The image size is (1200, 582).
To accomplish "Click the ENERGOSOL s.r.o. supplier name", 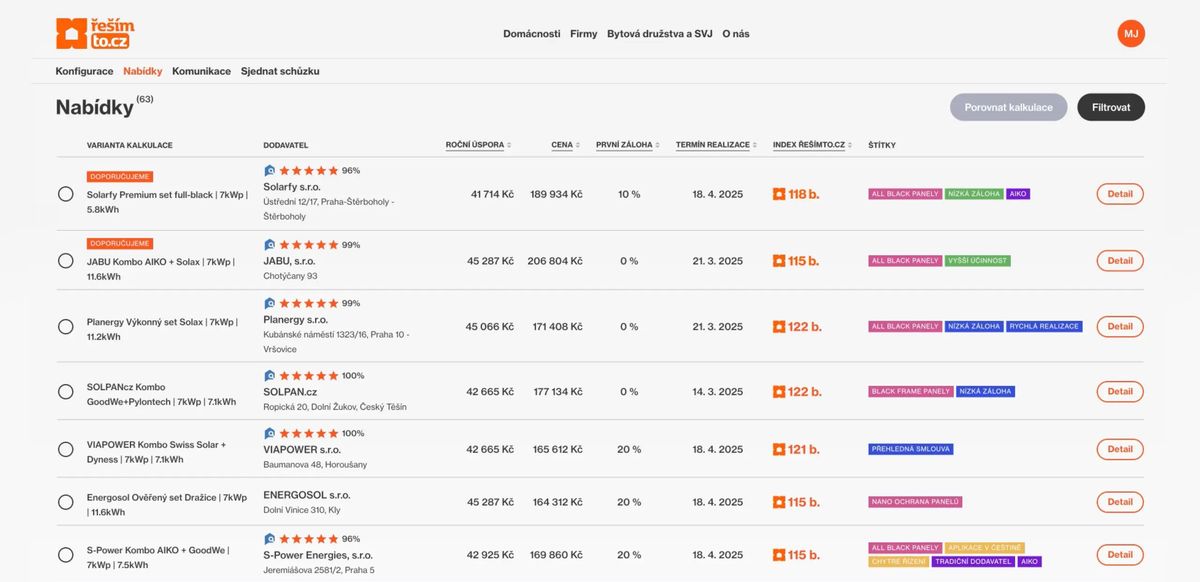I will [307, 495].
